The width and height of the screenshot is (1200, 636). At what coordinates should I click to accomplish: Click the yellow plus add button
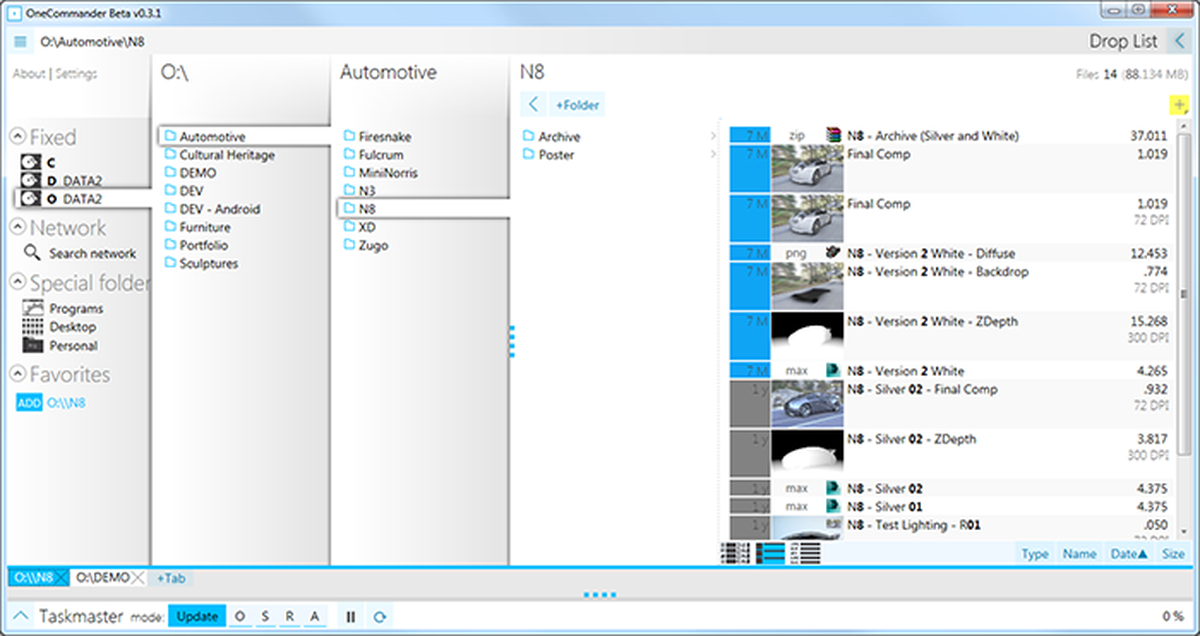pyautogui.click(x=1180, y=105)
